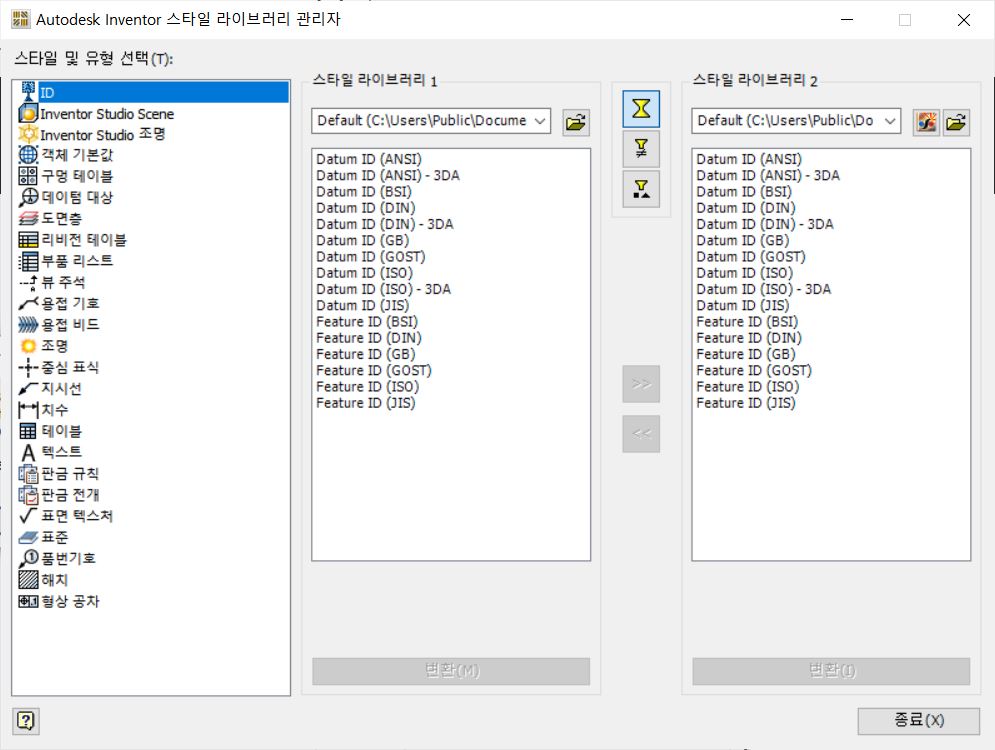This screenshot has height=750, width=995.
Task: Select Datum ID (DIN) - 3DA in library 1
Action: 385,224
